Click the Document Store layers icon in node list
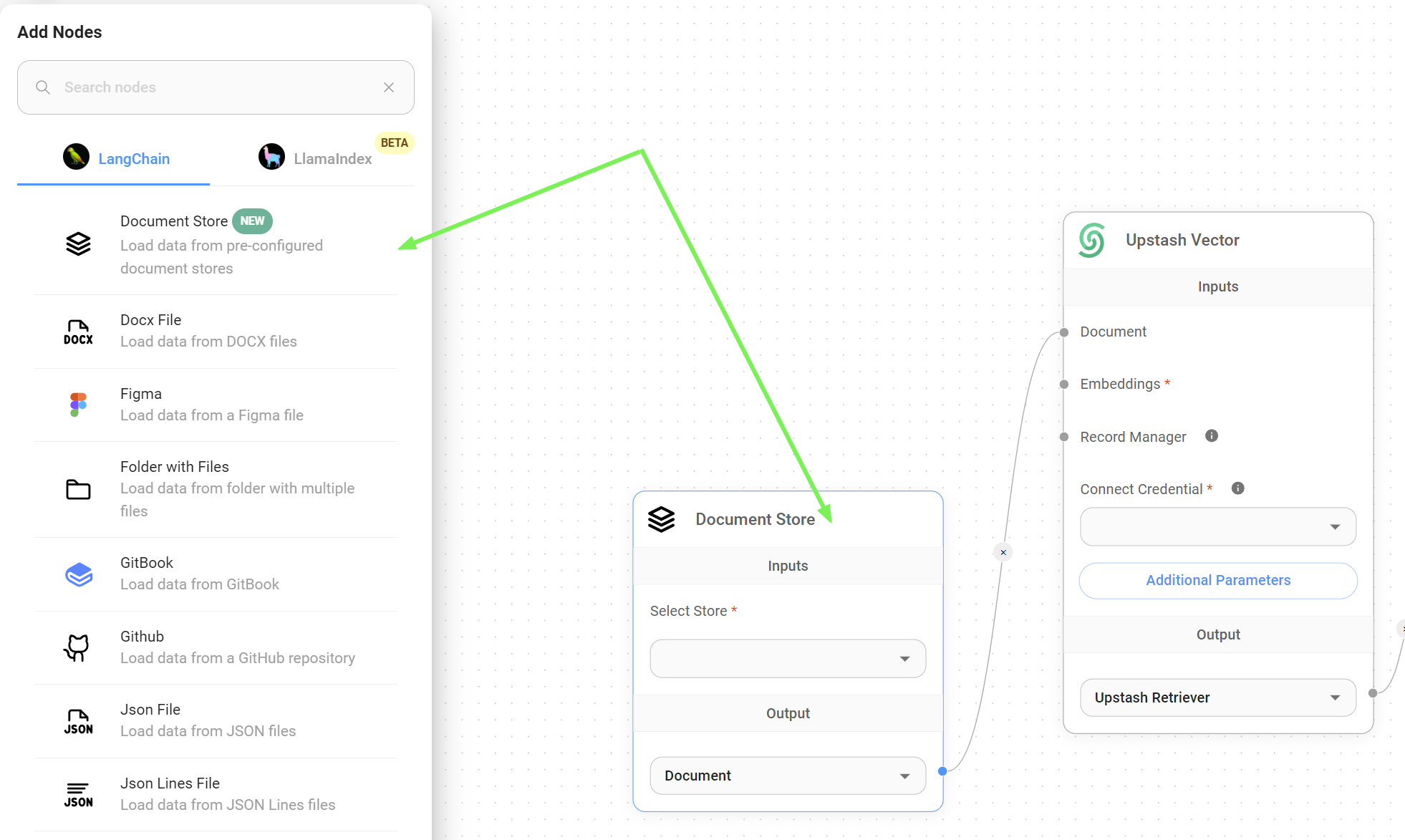The width and height of the screenshot is (1405, 840). pyautogui.click(x=78, y=244)
